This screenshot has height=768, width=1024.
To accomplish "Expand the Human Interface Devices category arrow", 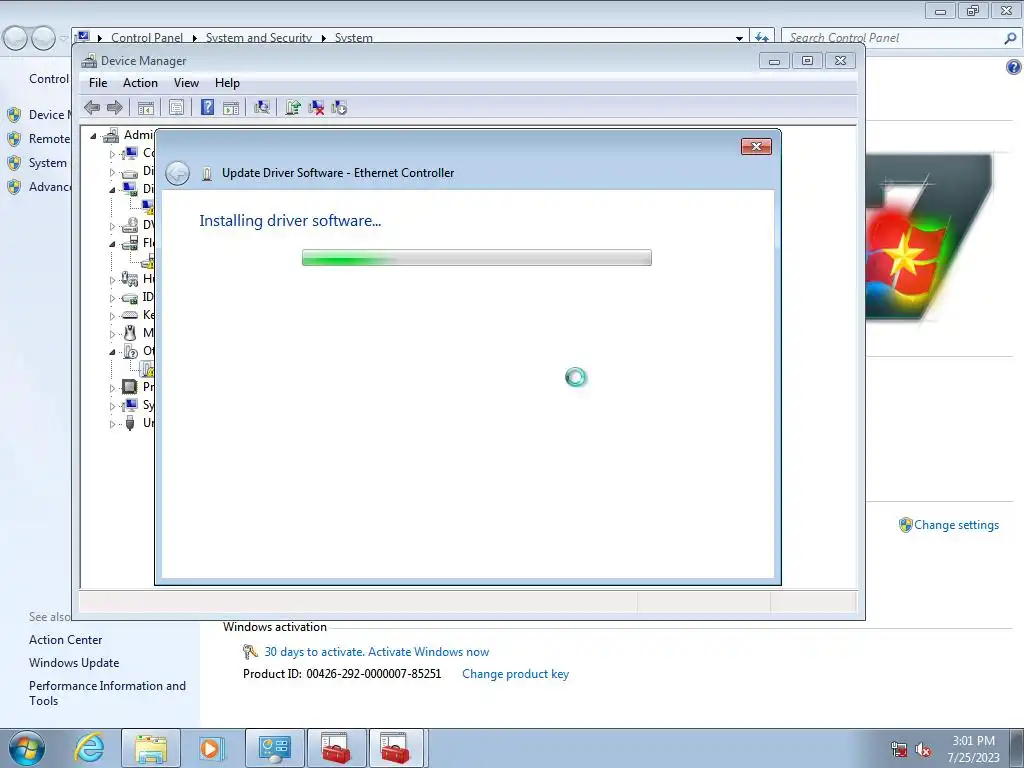I will 112,280.
